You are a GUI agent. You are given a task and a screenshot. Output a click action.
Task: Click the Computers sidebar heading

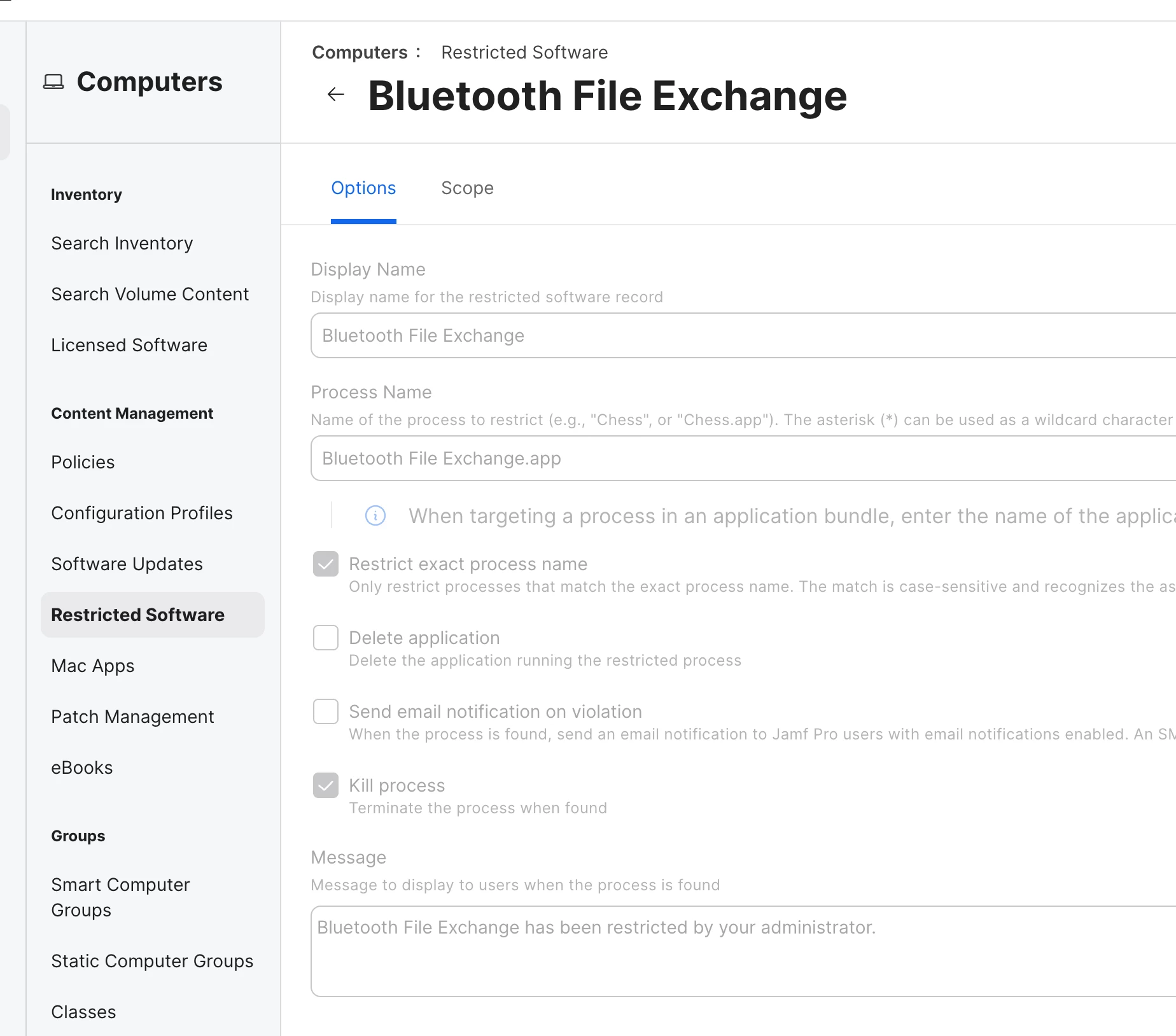(150, 82)
